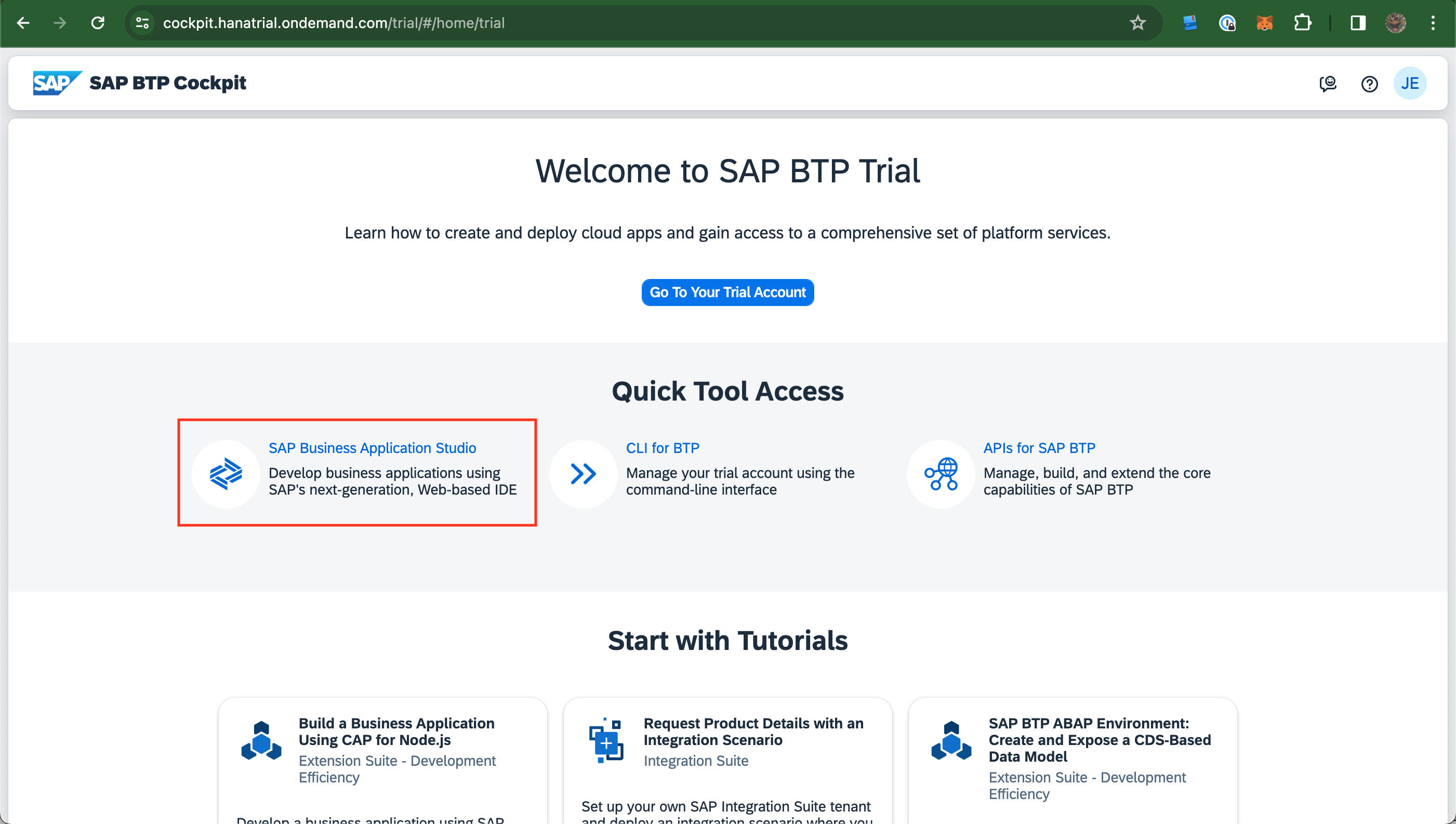
Task: Open the feedback chat icon in header
Action: 1328,84
